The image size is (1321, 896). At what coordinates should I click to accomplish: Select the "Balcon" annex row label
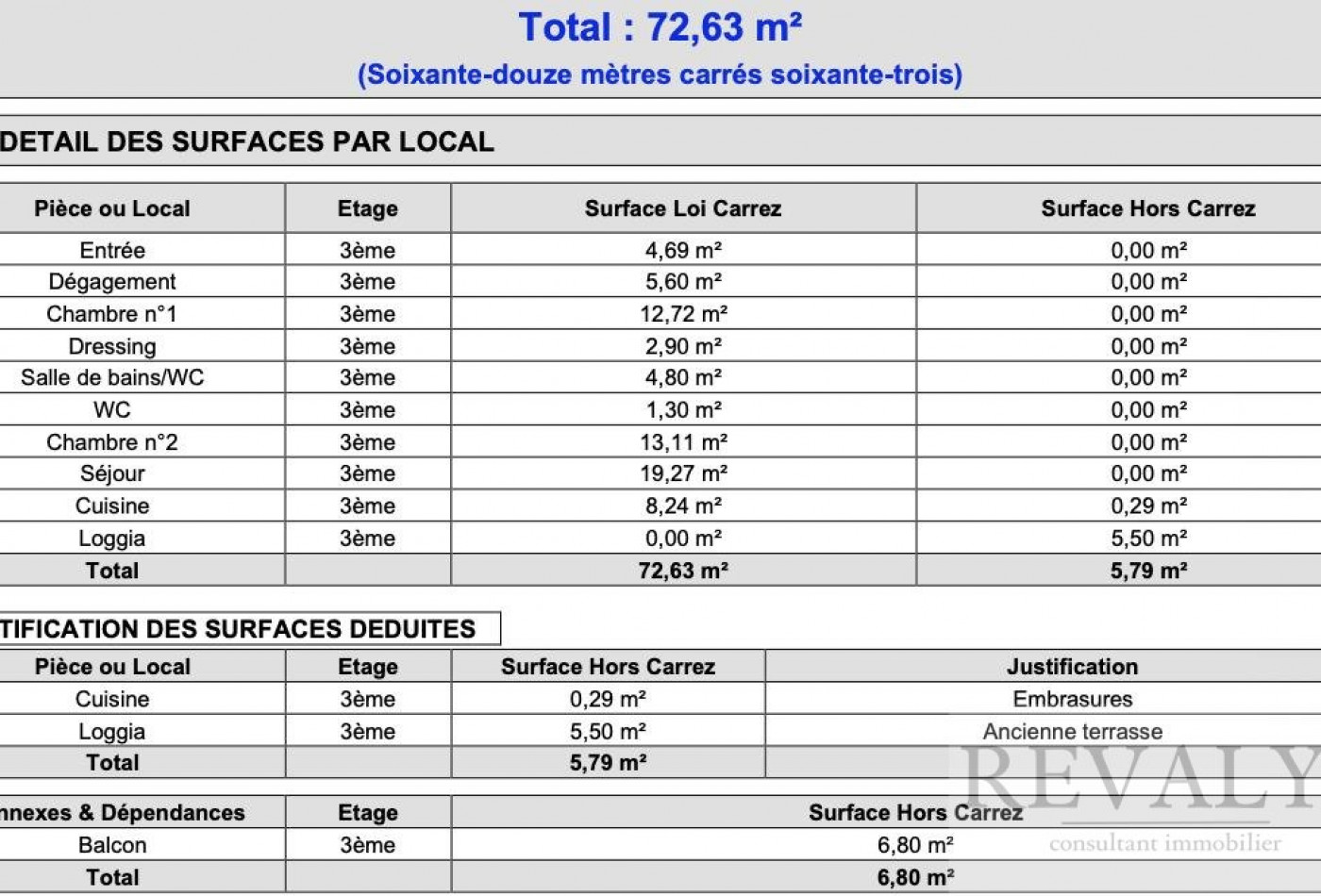112,845
